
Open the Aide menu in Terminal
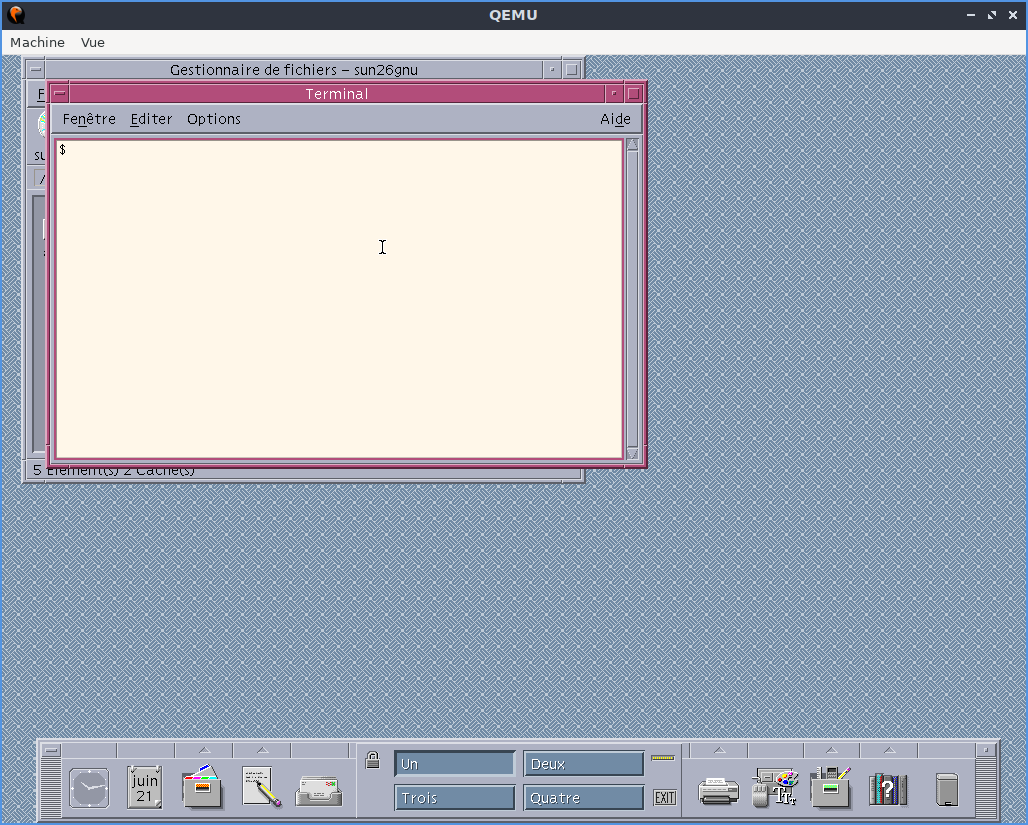point(615,119)
